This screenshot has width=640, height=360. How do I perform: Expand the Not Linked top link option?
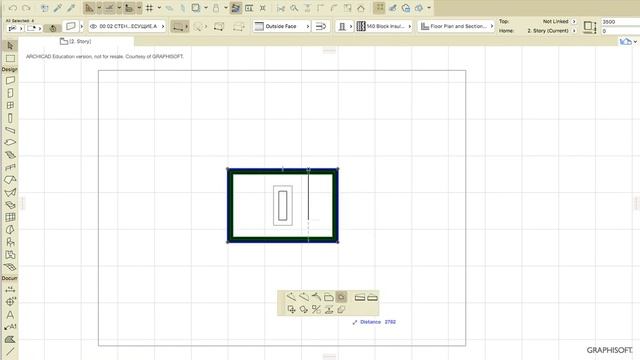pos(574,21)
